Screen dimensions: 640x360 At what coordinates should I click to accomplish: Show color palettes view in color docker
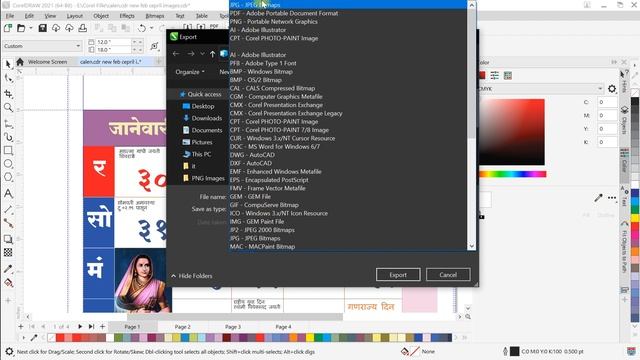pyautogui.click(x=508, y=76)
